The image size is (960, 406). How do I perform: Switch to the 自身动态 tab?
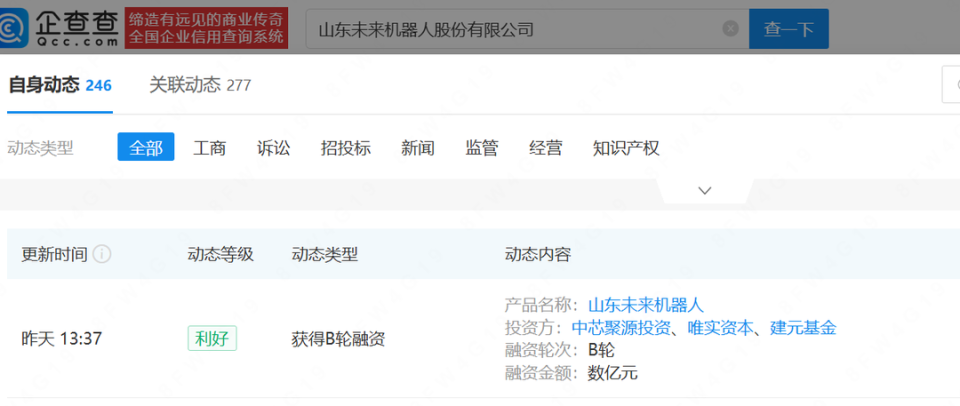pos(60,85)
